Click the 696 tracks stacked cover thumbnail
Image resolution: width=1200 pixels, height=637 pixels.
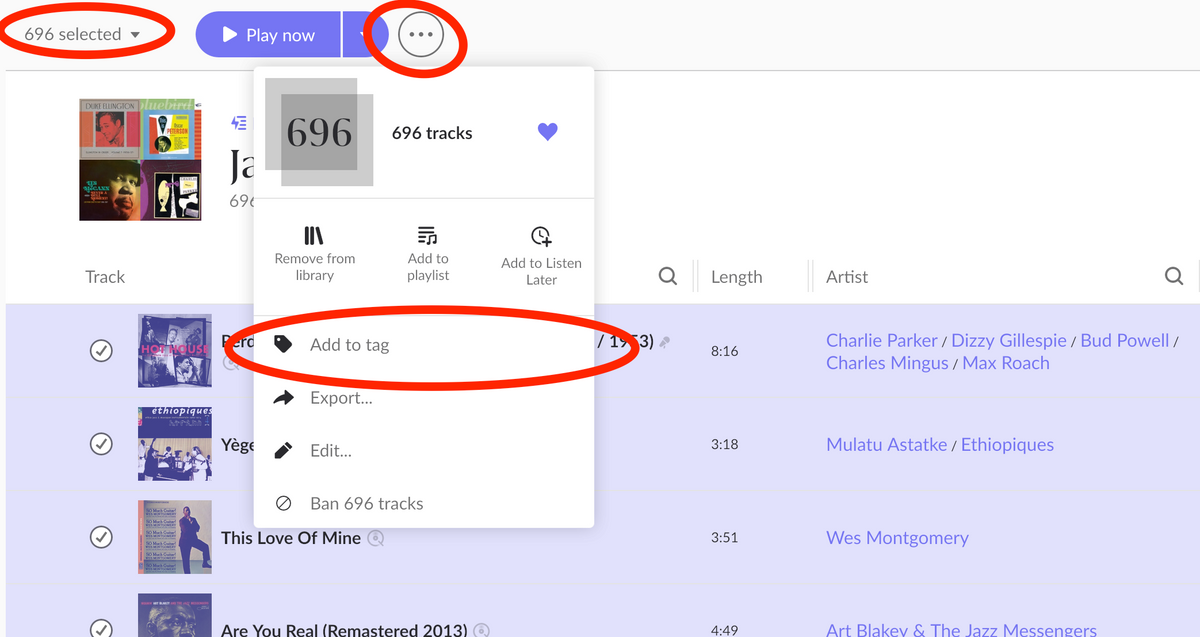pyautogui.click(x=319, y=132)
